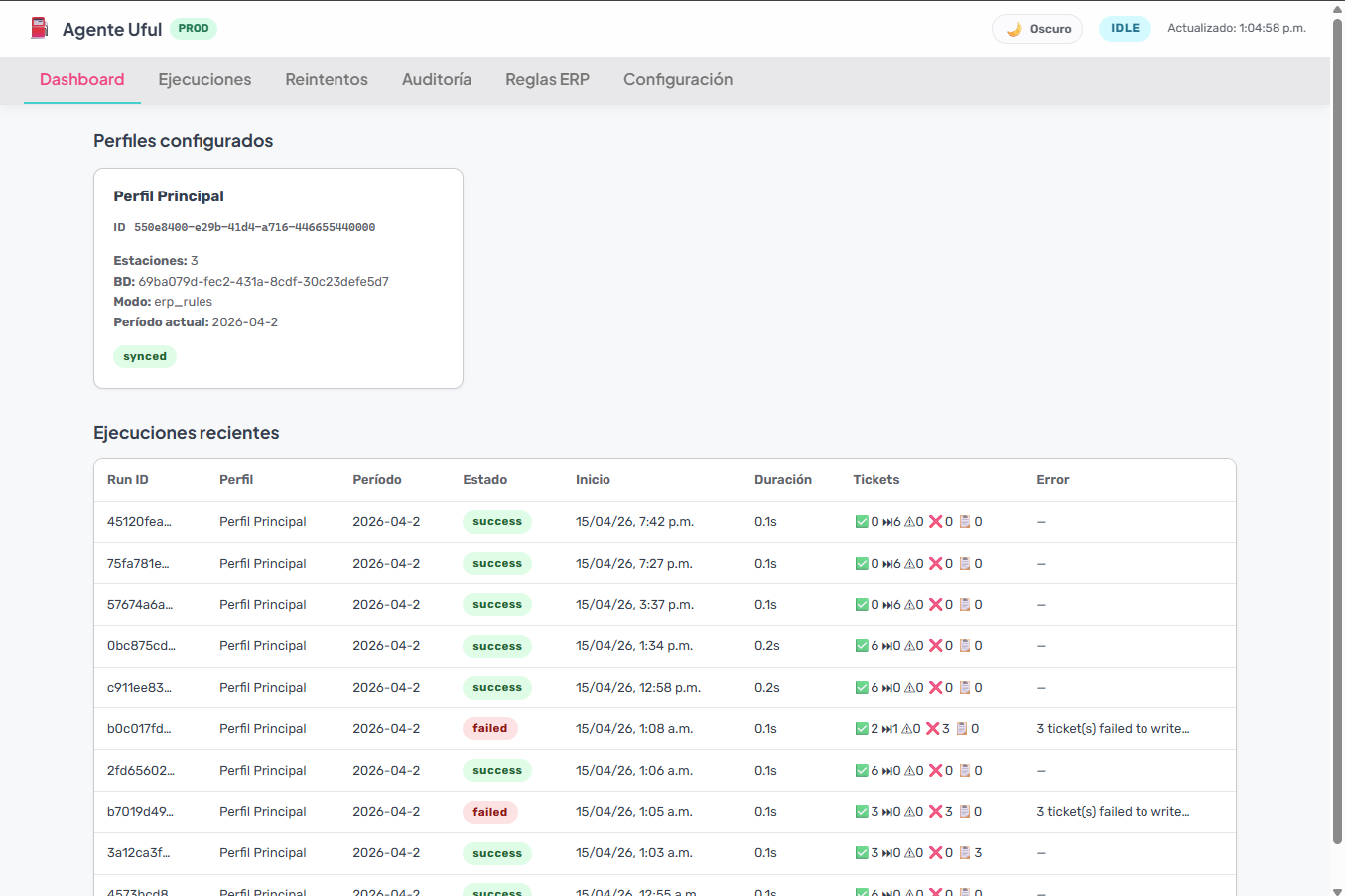Image resolution: width=1345 pixels, height=896 pixels.
Task: Click the Actualizado: 1:04:58 p.m. timestamp
Action: click(1237, 28)
